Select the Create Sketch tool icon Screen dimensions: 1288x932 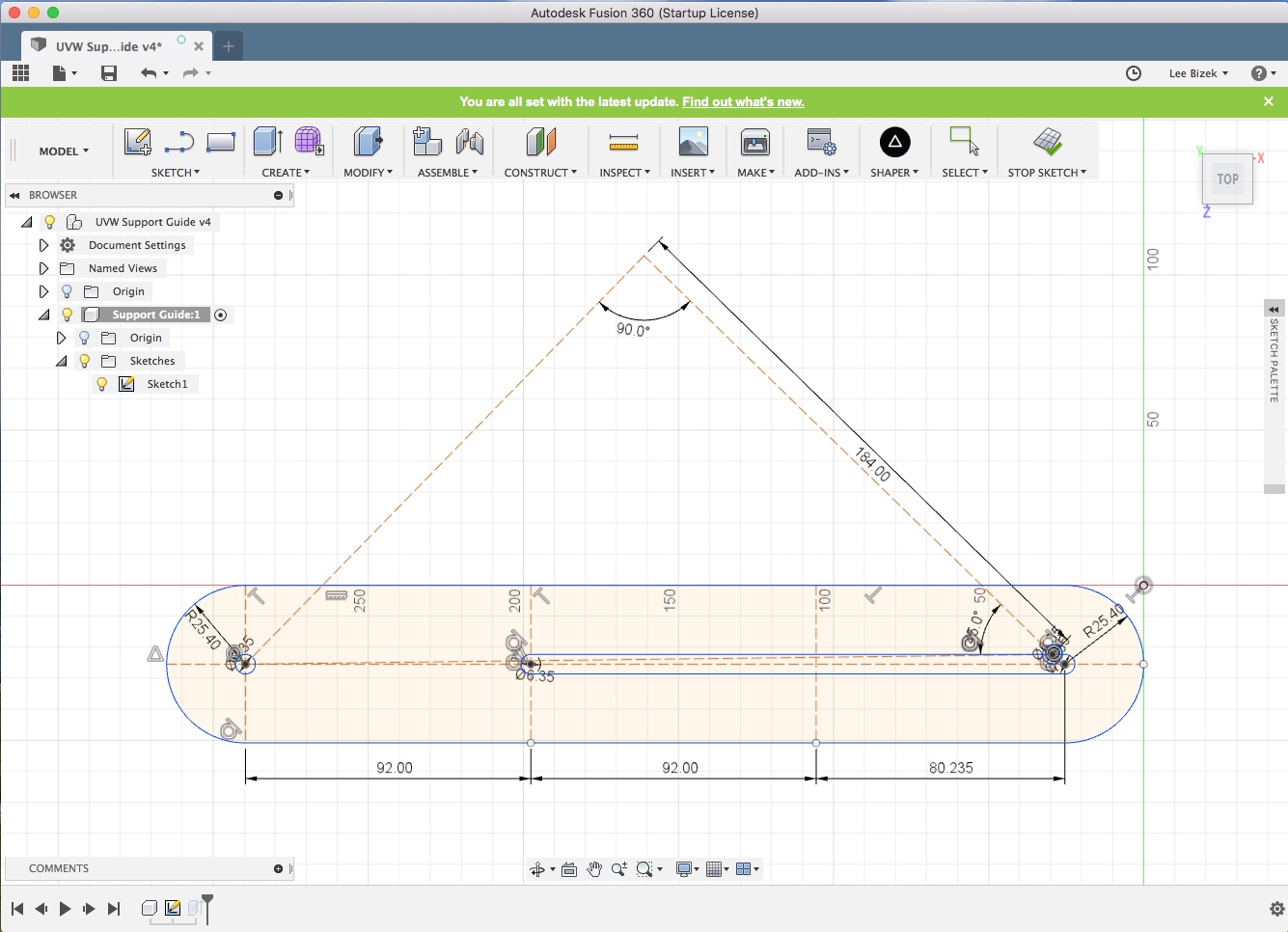click(x=138, y=142)
